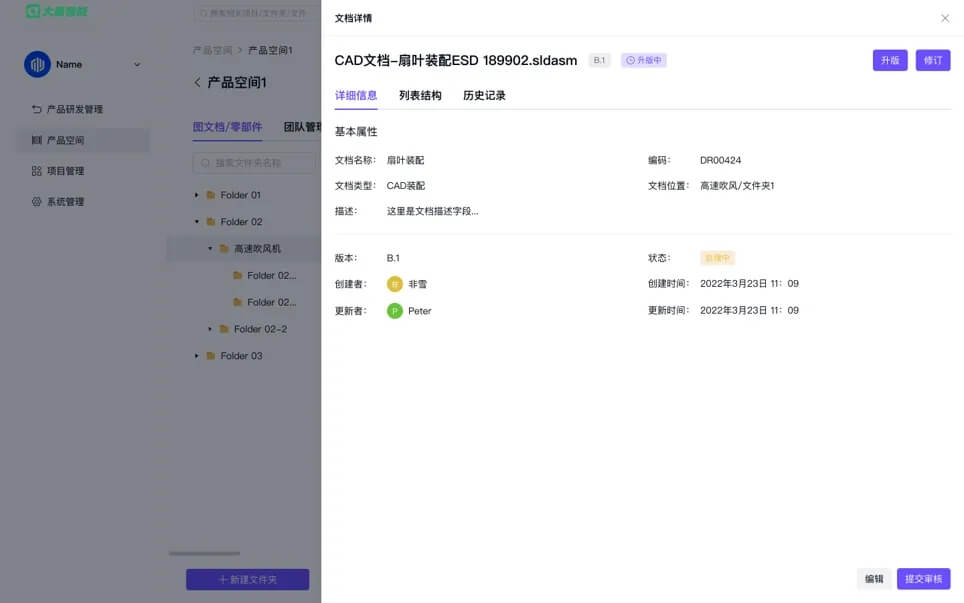964x603 pixels.
Task: Click updater Peter's green avatar
Action: click(x=396, y=310)
